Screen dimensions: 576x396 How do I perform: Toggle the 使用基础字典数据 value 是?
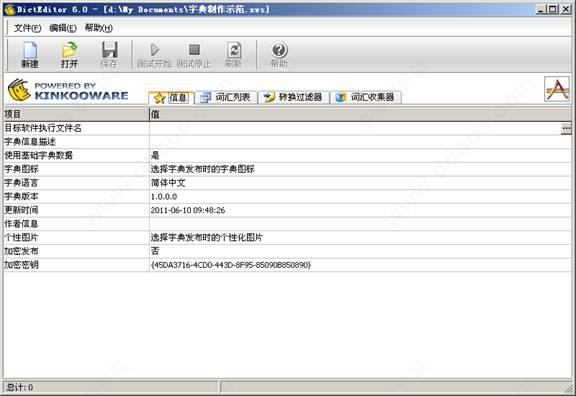tap(155, 155)
